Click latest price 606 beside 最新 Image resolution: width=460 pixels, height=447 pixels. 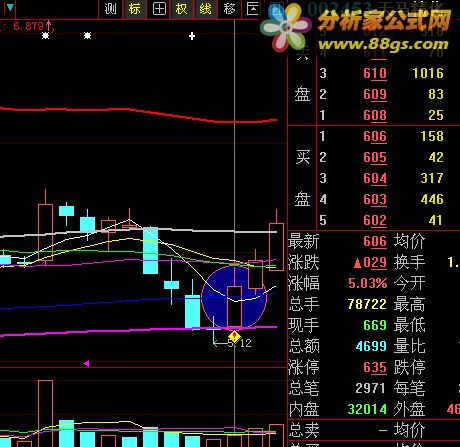[x=375, y=241]
